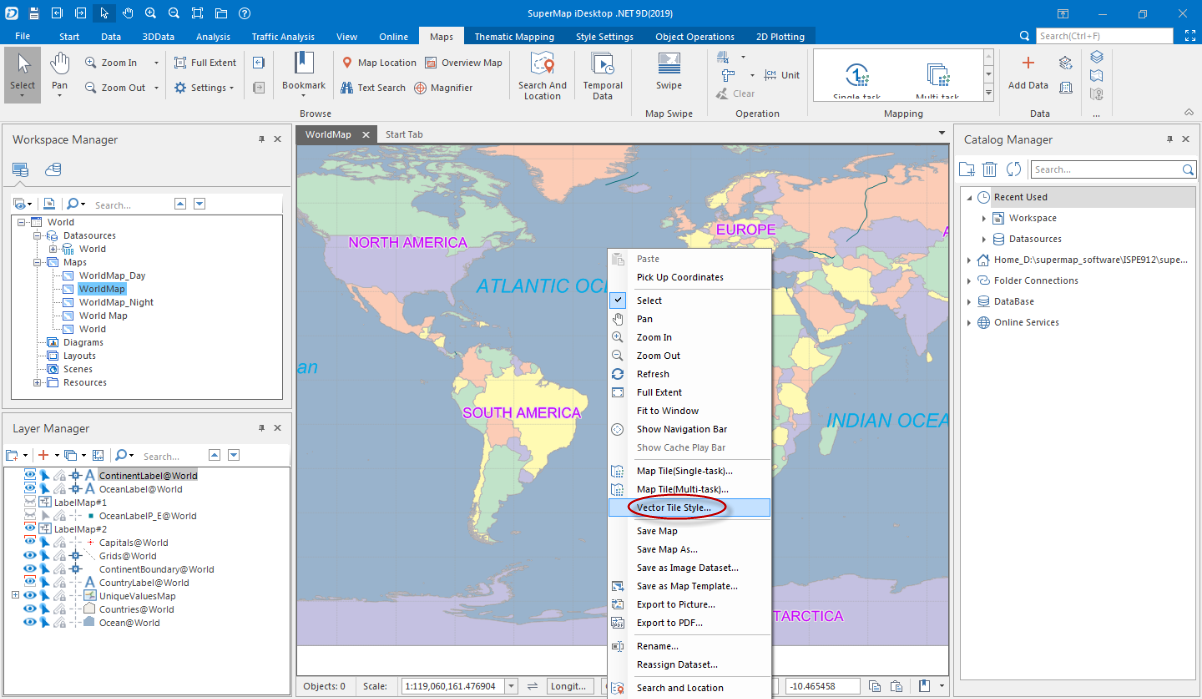
Task: Click the Search And Location icon
Action: tap(542, 74)
